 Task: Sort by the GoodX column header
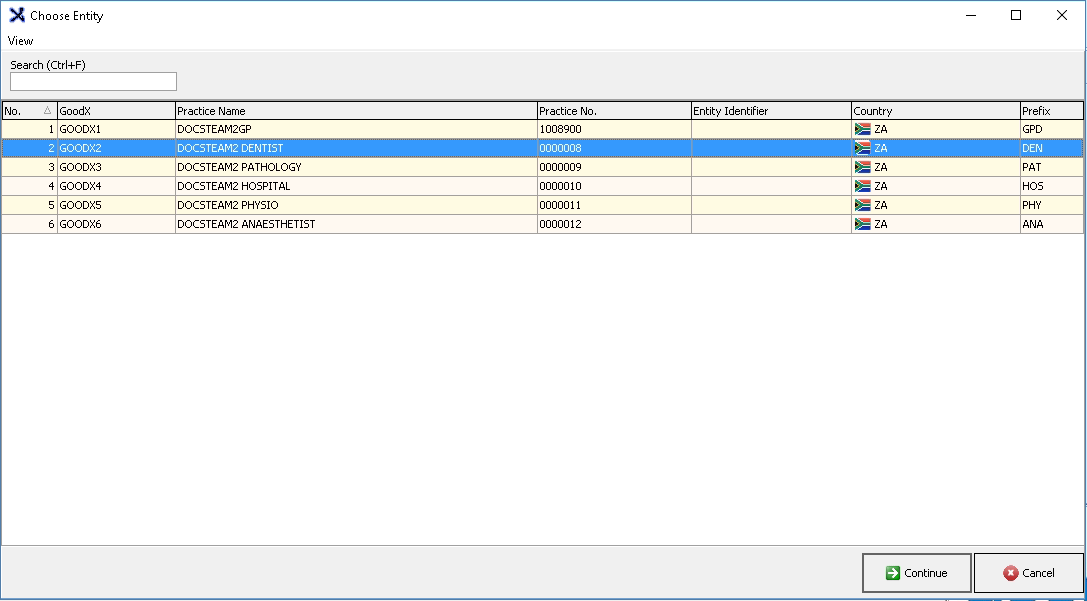click(x=115, y=111)
